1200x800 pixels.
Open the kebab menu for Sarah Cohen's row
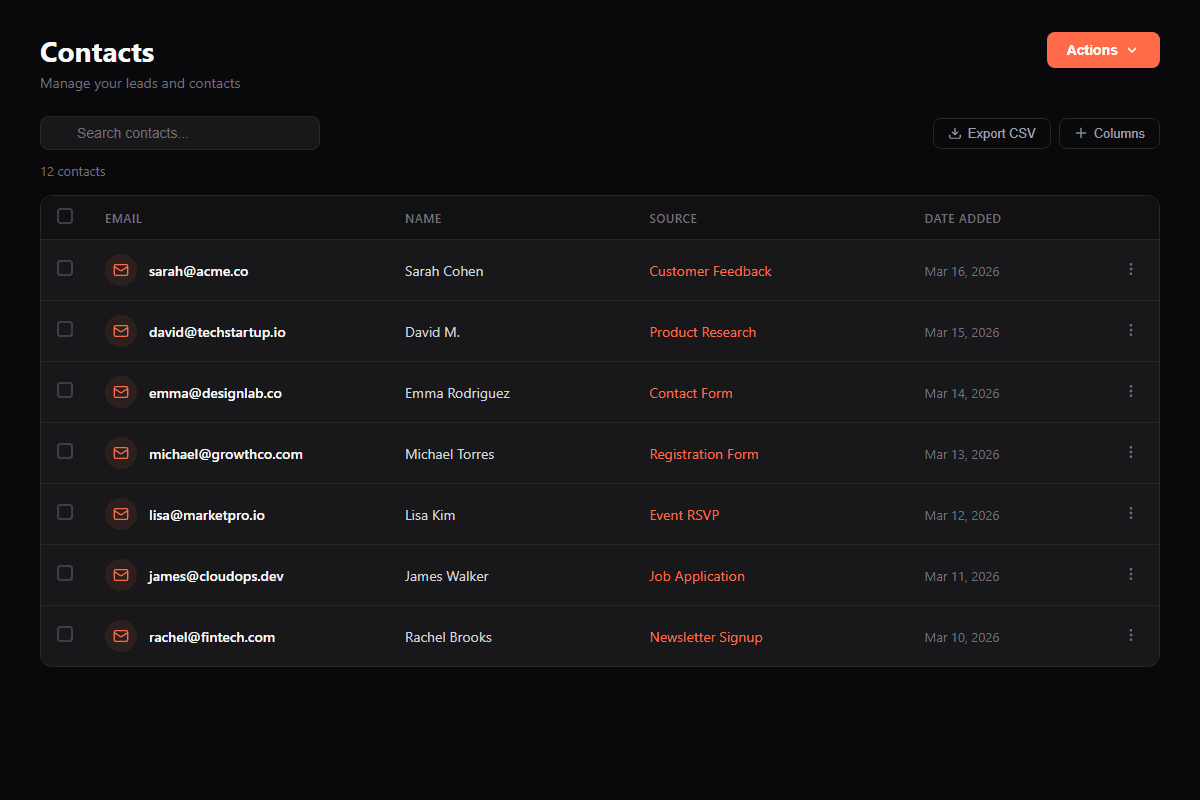1131,269
